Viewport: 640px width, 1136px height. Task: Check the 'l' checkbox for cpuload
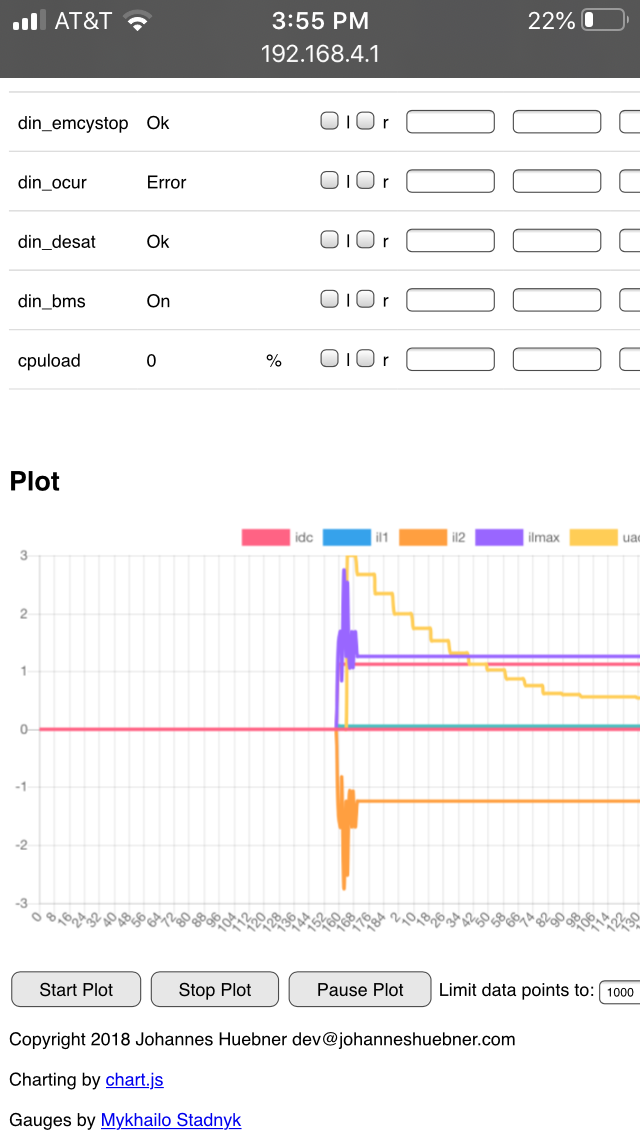pyautogui.click(x=329, y=358)
